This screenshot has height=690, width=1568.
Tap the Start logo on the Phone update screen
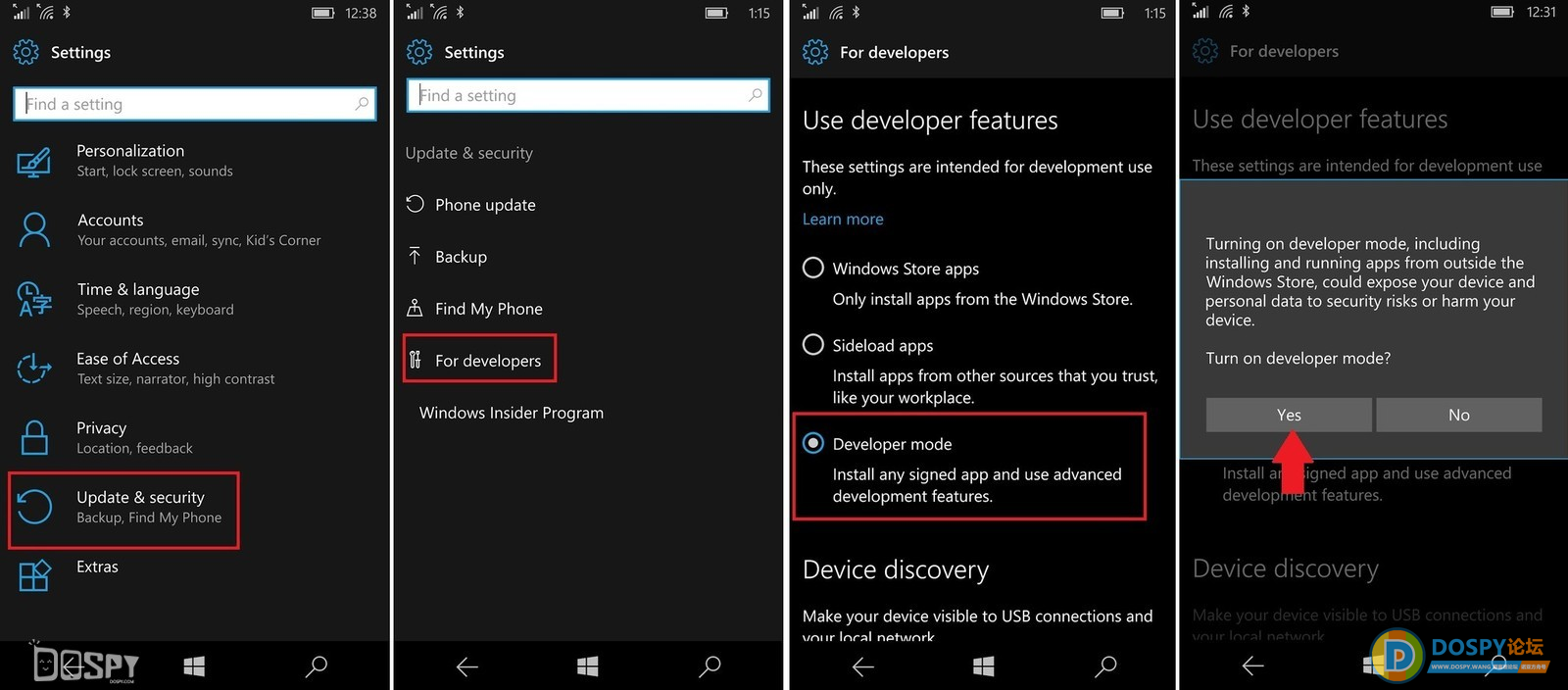click(x=588, y=666)
